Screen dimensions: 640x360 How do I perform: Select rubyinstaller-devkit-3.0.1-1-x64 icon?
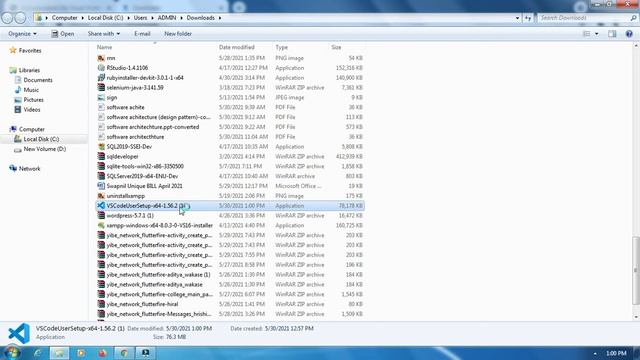[101, 78]
